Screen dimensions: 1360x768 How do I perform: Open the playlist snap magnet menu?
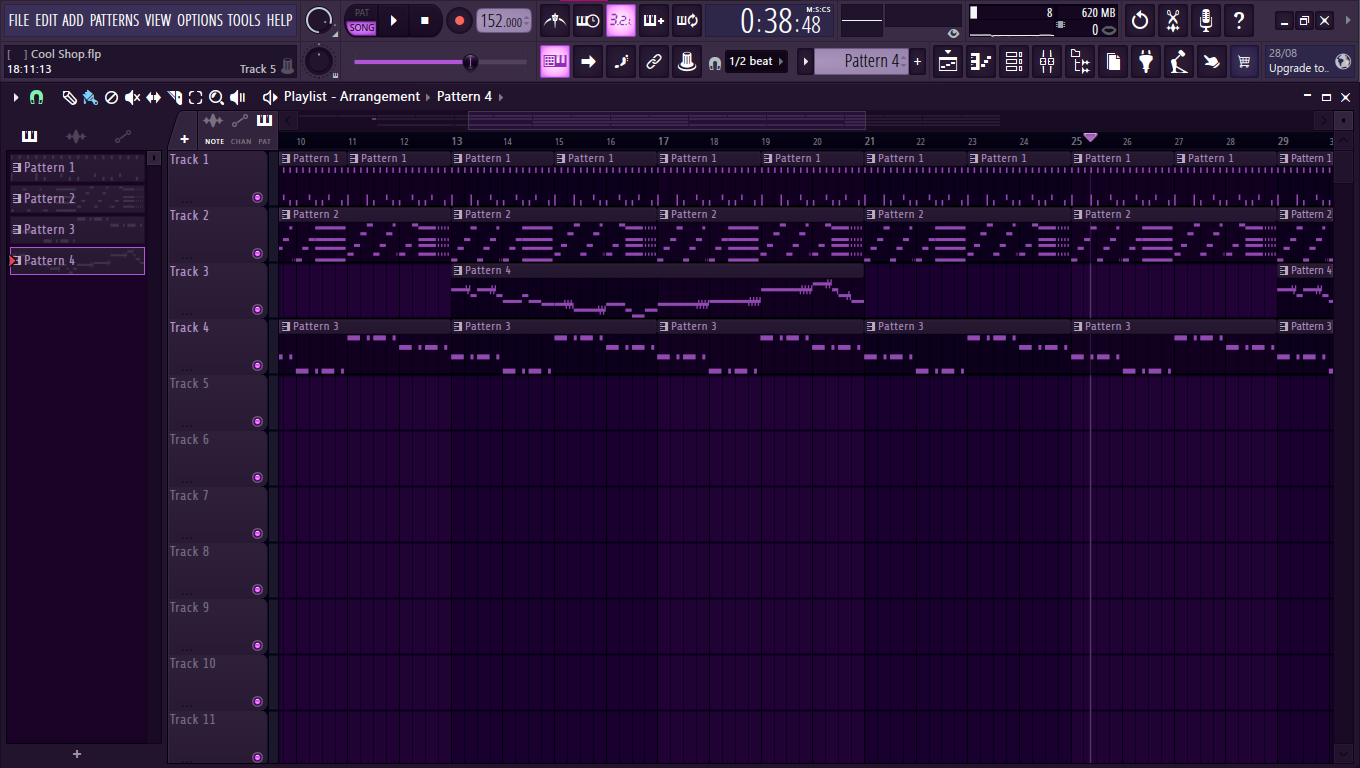point(37,97)
